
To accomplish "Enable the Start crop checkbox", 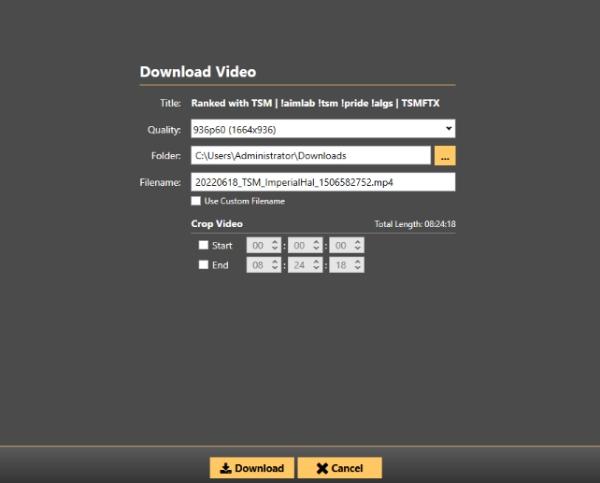I will click(x=204, y=245).
